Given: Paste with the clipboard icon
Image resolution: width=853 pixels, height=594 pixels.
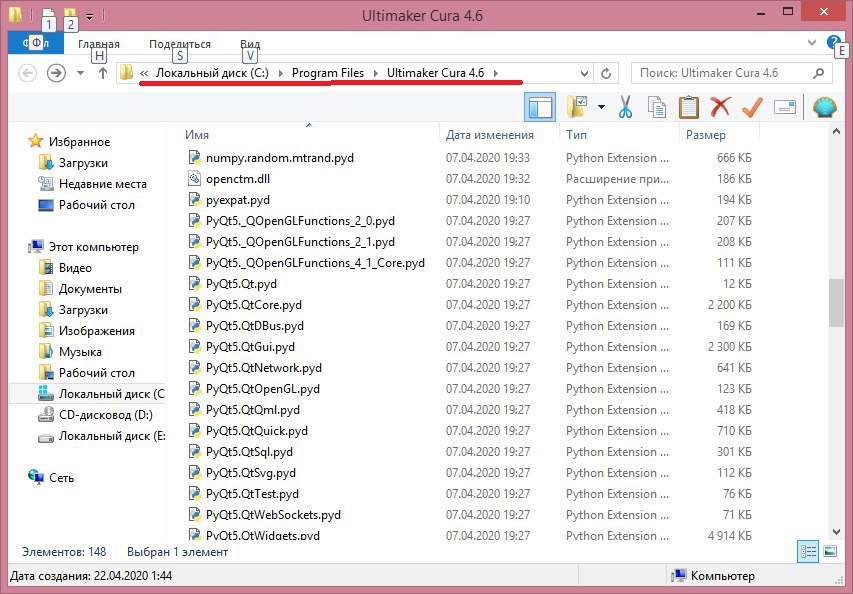Looking at the screenshot, I should [688, 107].
